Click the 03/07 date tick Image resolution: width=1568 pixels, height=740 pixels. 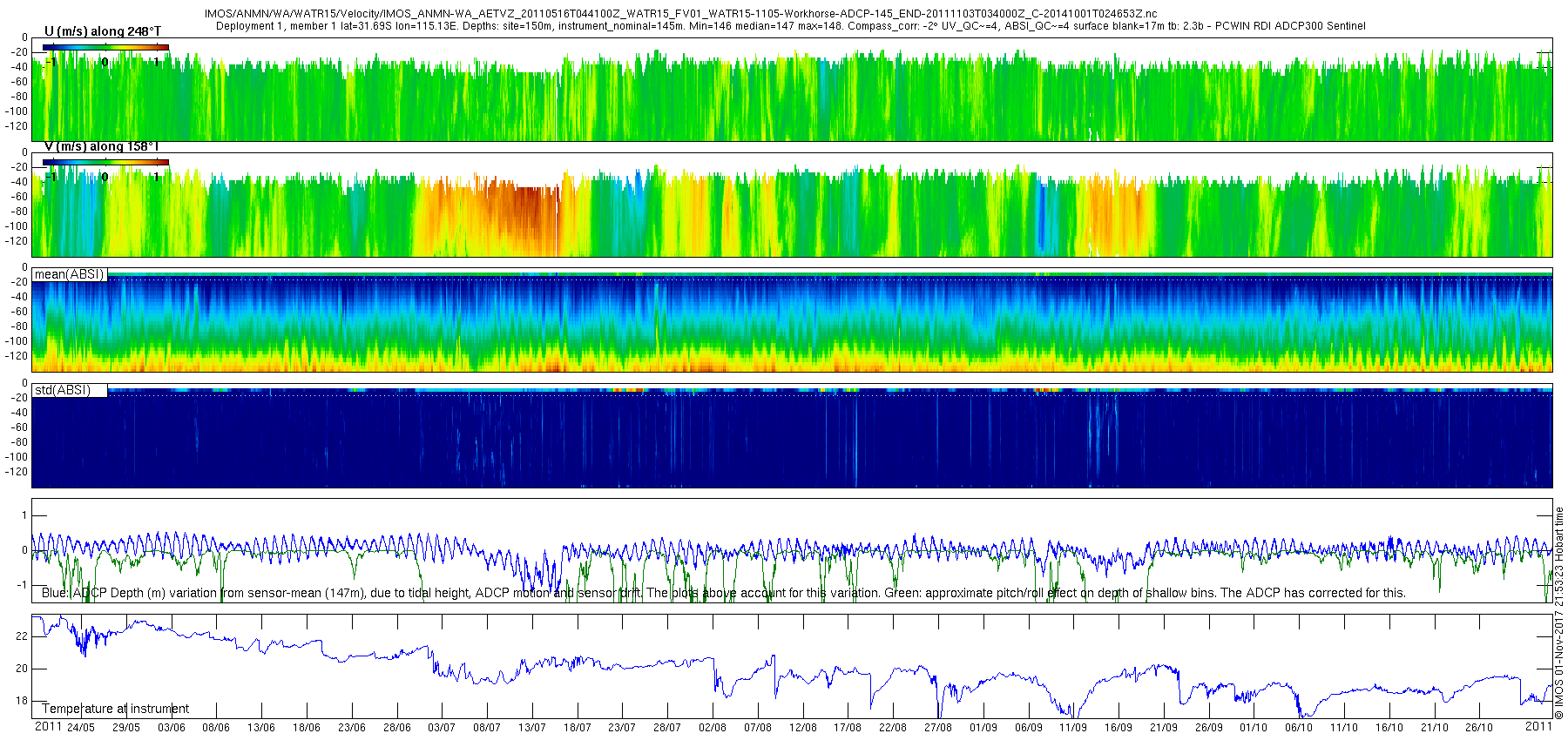[x=442, y=728]
